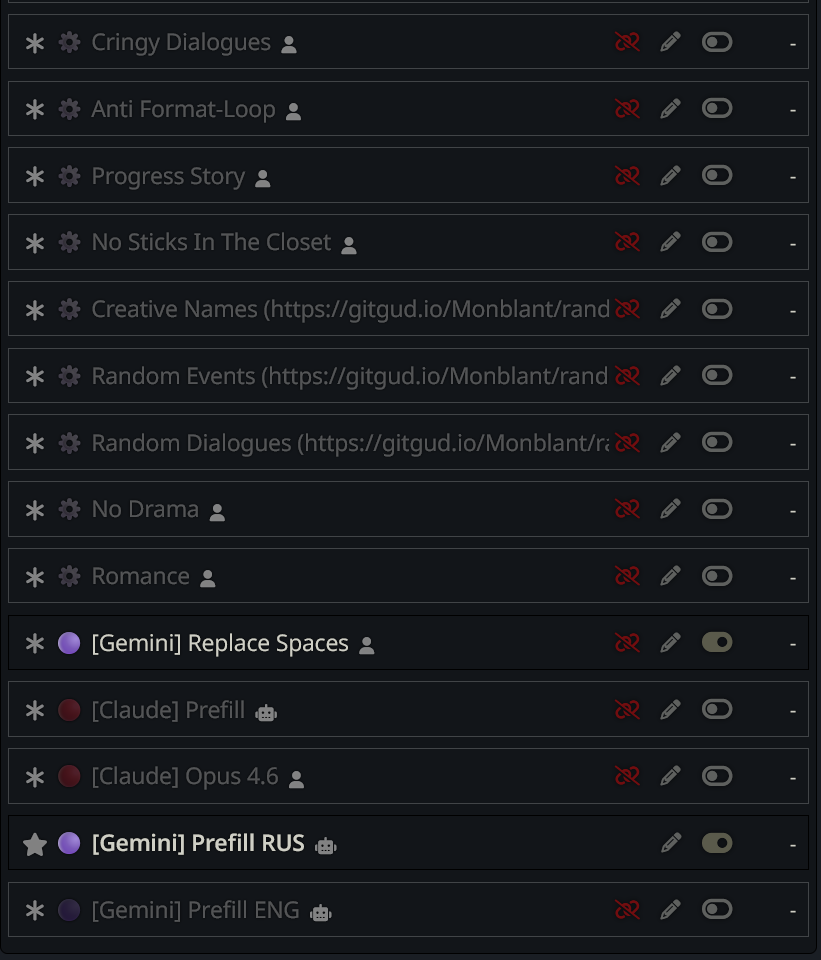Click the purple circle beside Gemini Replace Spaces
The image size is (821, 960).
pos(69,643)
